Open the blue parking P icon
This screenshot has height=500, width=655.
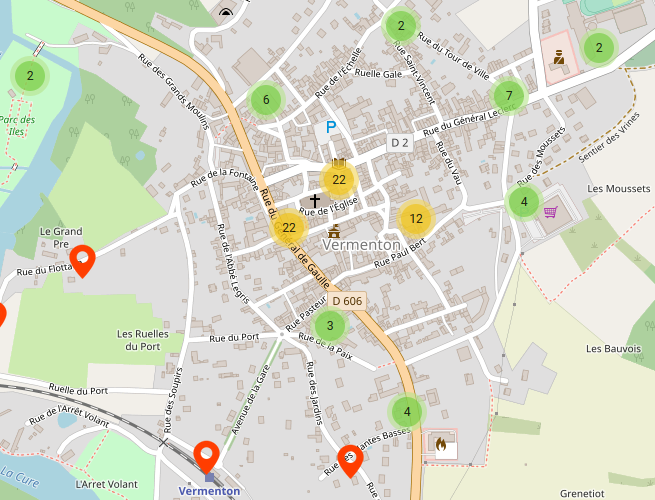331,127
